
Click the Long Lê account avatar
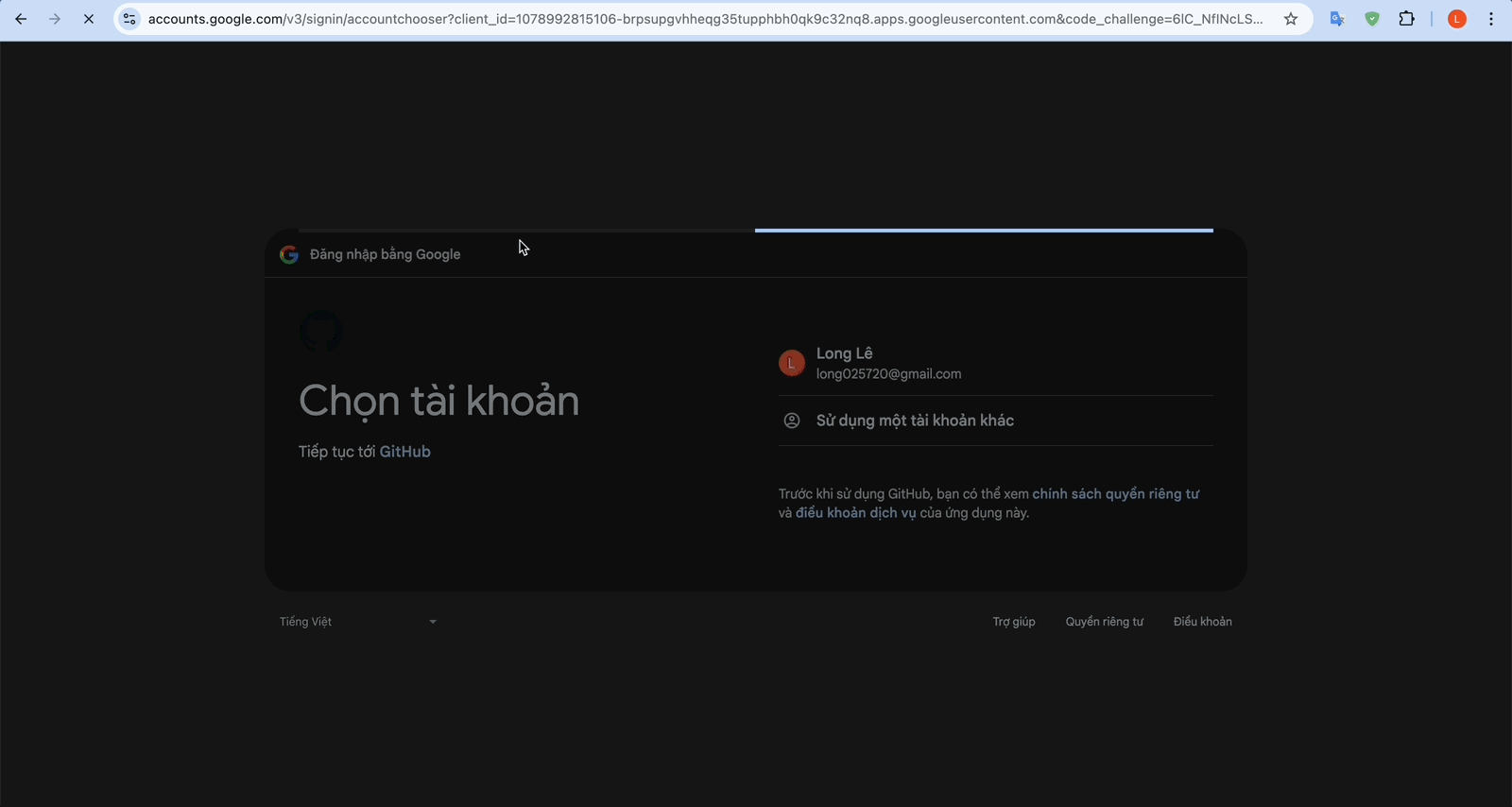[792, 363]
